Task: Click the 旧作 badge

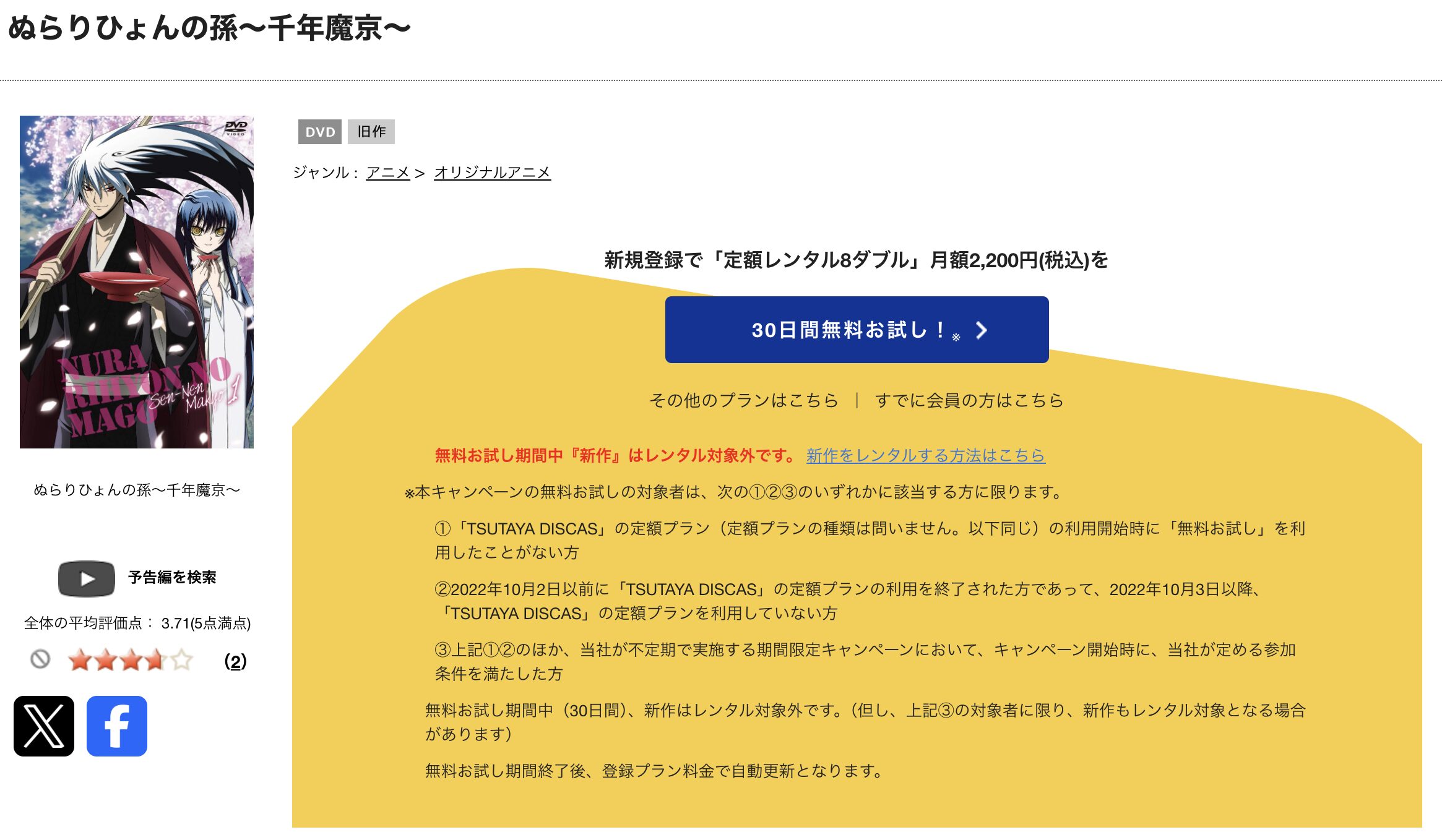Action: (371, 132)
